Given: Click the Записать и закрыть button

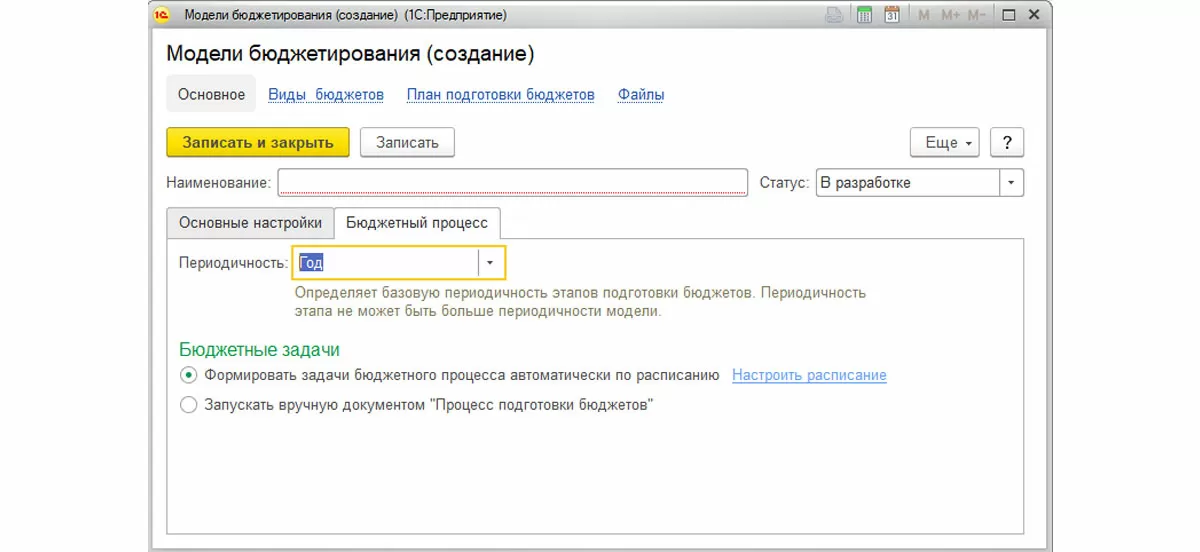Looking at the screenshot, I should tap(258, 143).
